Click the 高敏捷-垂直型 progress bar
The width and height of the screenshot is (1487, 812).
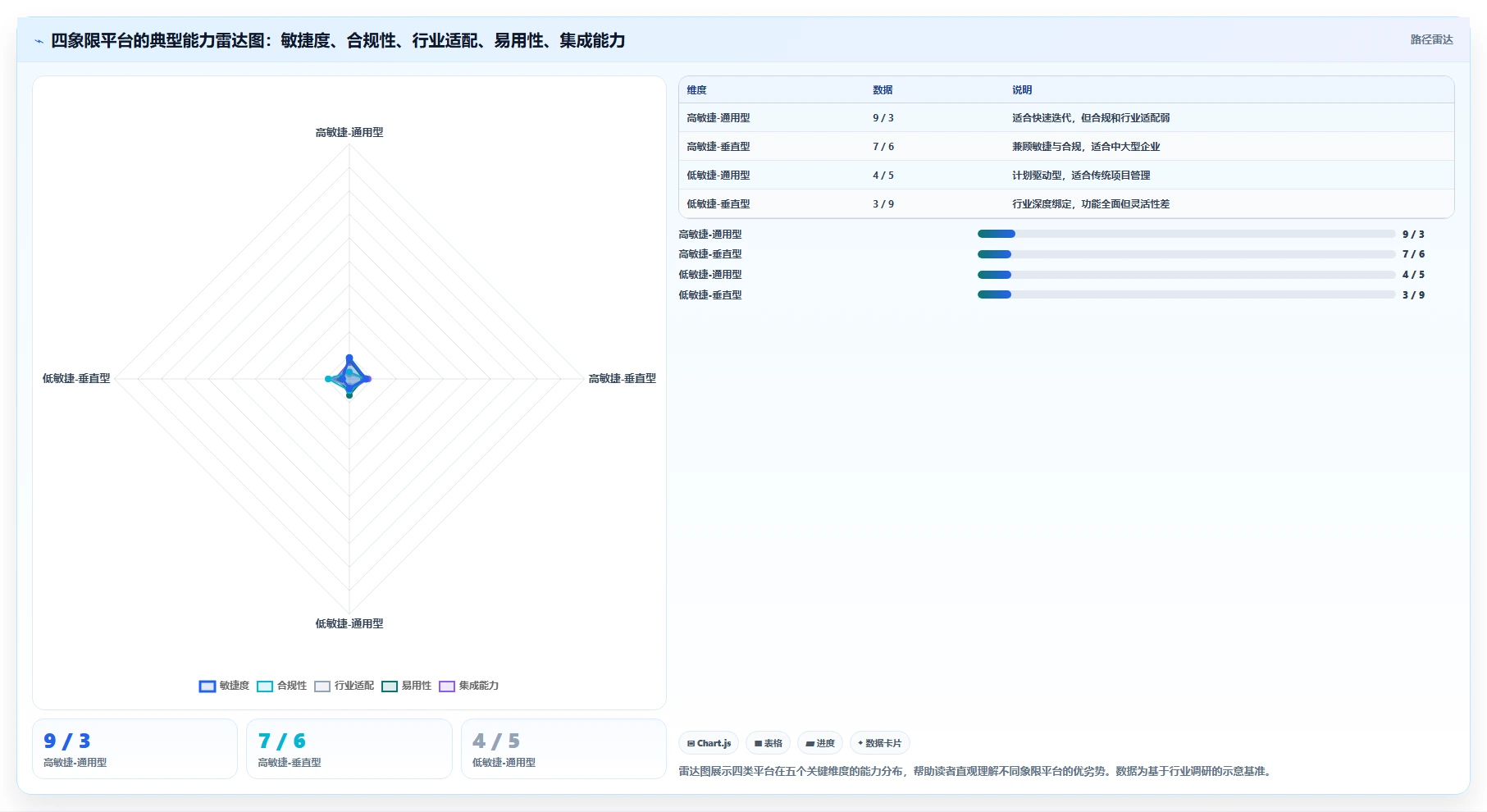[1186, 254]
